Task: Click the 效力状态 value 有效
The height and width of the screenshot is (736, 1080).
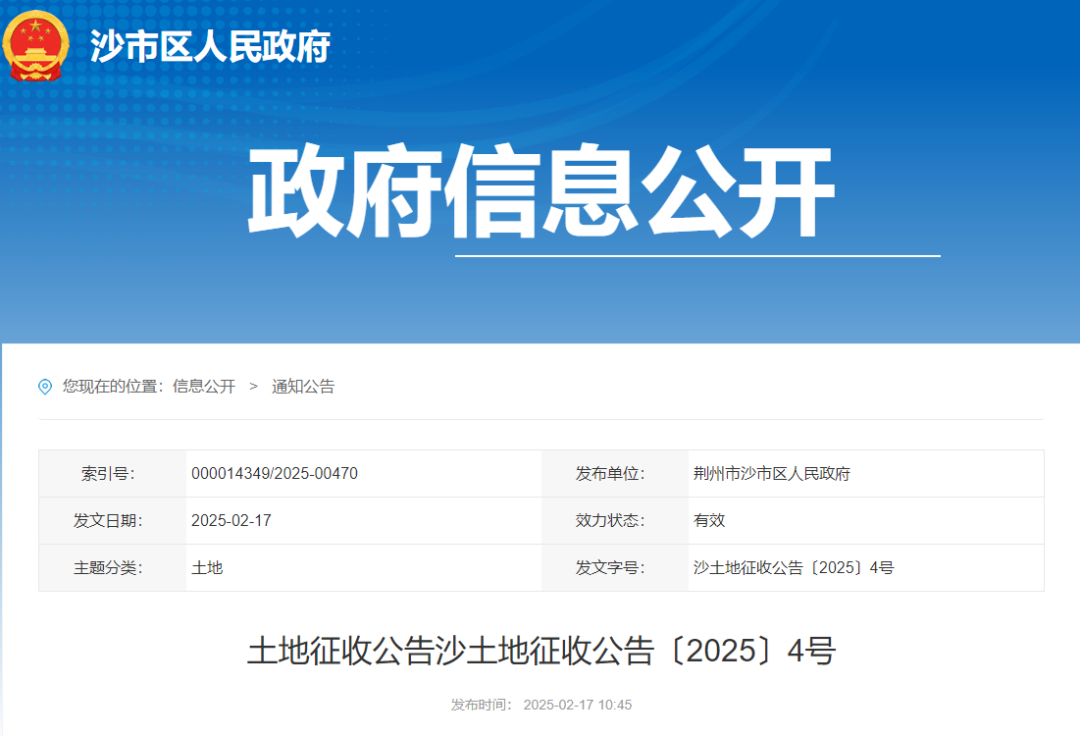Action: tap(709, 521)
